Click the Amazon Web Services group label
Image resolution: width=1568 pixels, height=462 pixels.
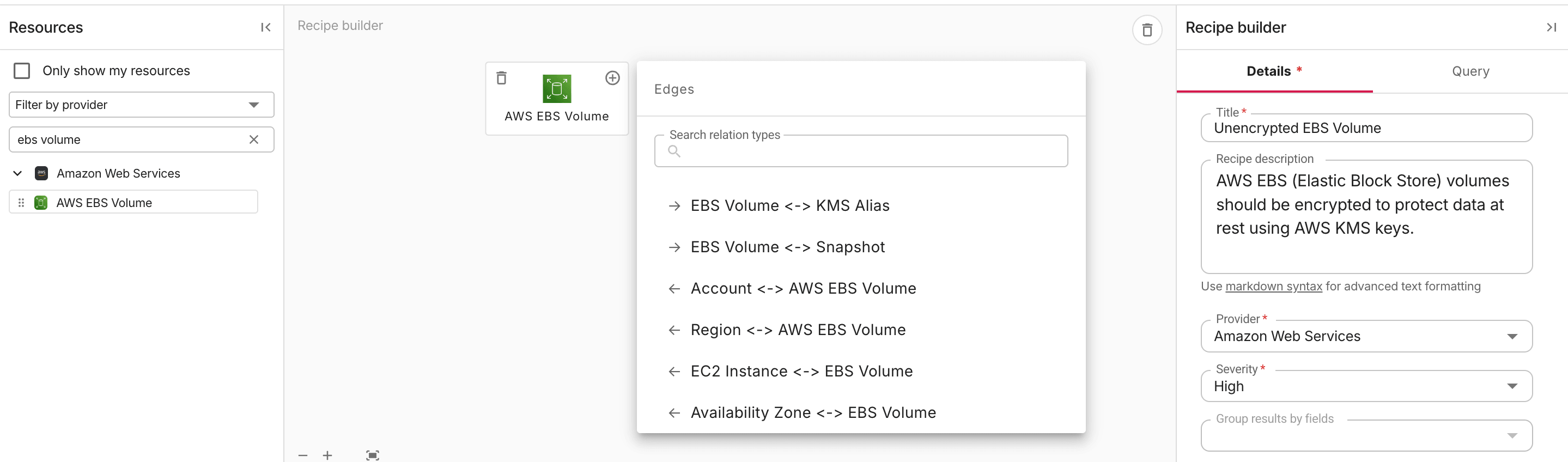click(x=118, y=173)
